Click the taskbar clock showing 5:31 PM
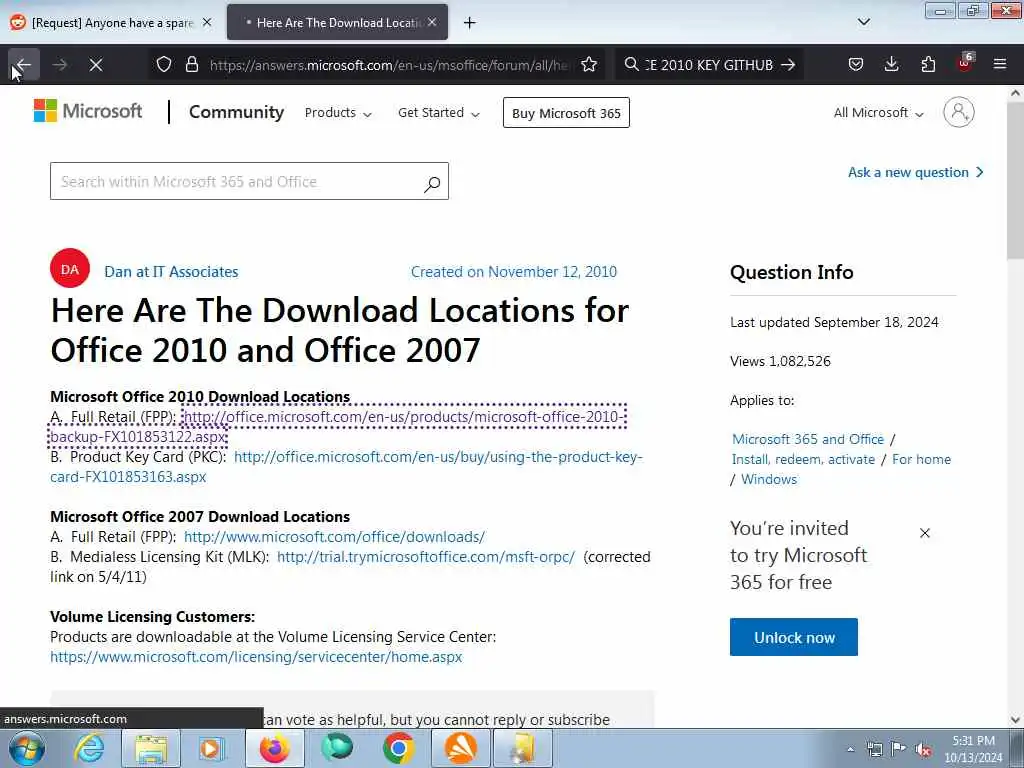The width and height of the screenshot is (1024, 768). [x=973, y=749]
